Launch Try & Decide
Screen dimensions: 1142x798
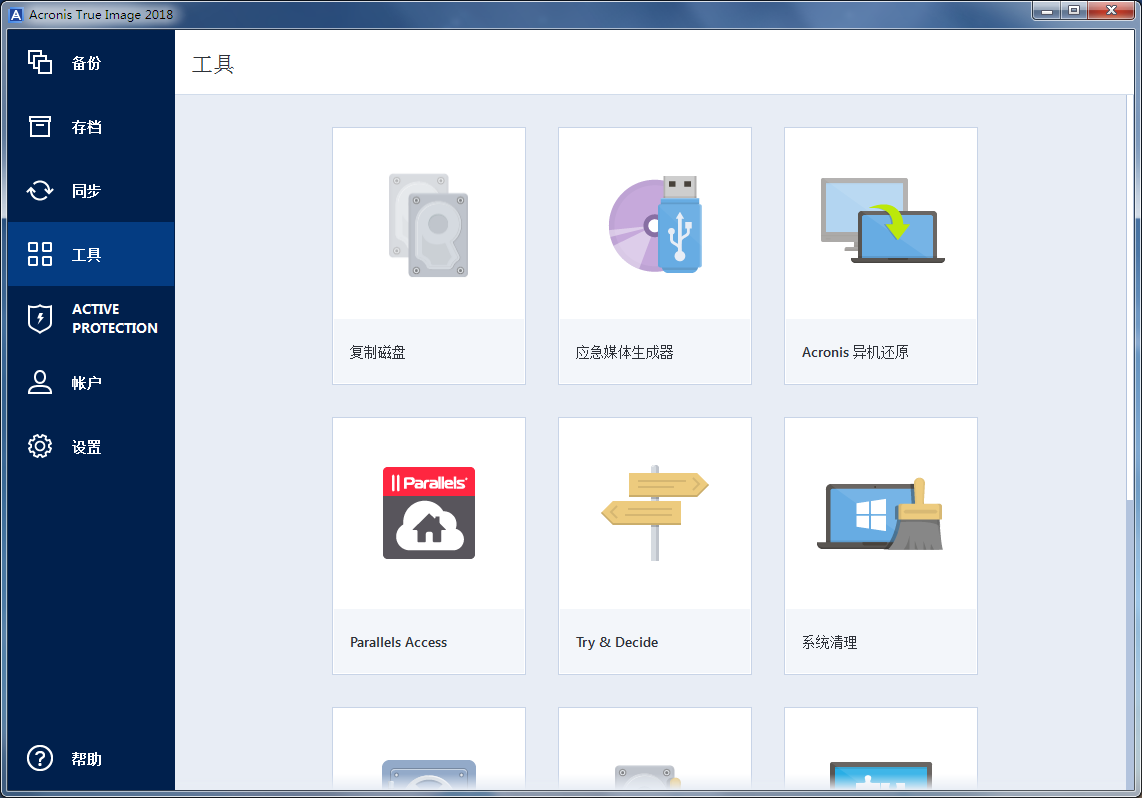pos(654,545)
